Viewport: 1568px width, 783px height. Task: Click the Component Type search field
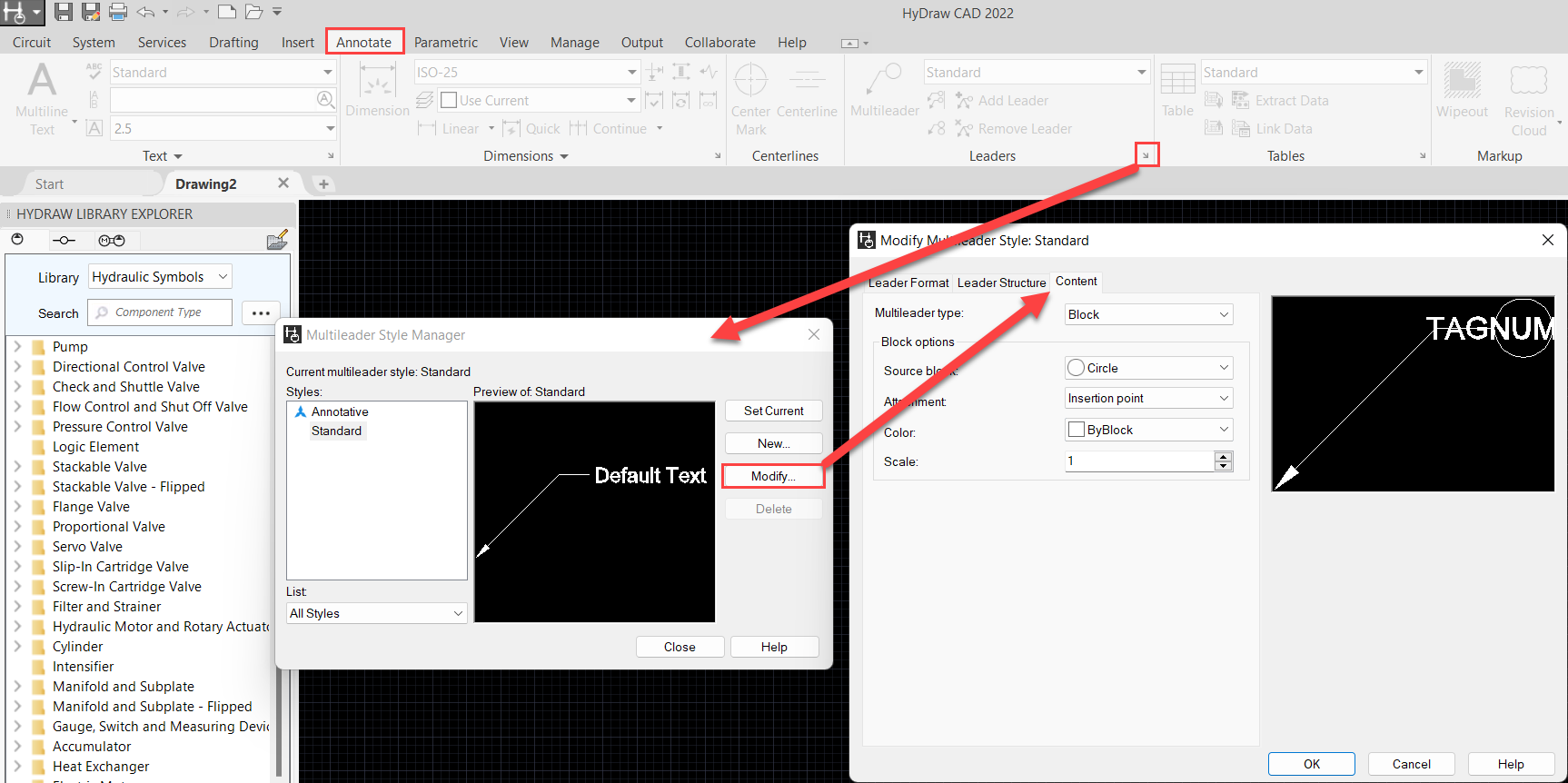(160, 312)
